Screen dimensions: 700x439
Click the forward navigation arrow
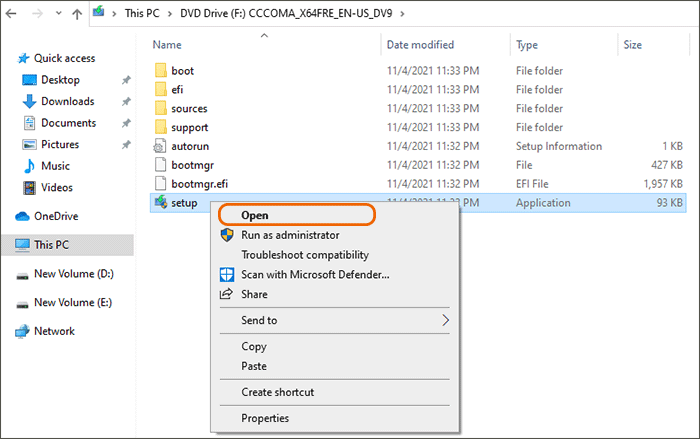[40, 15]
